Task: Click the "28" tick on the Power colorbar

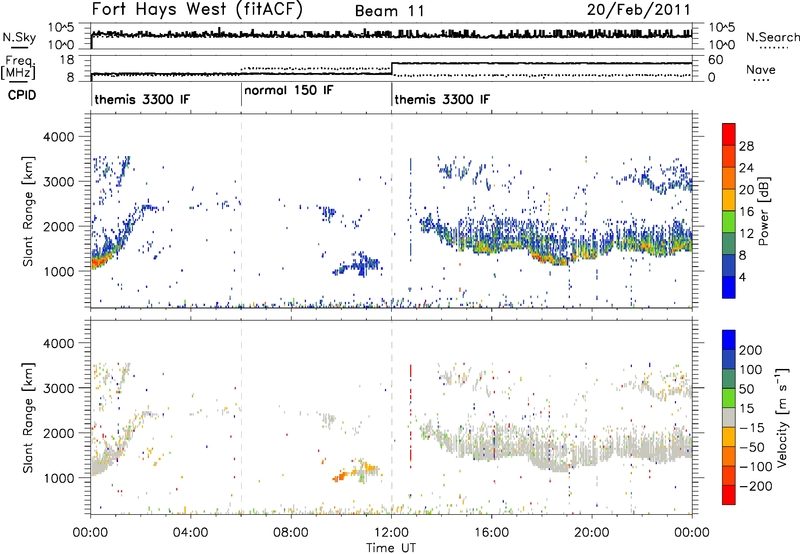Action: (746, 146)
